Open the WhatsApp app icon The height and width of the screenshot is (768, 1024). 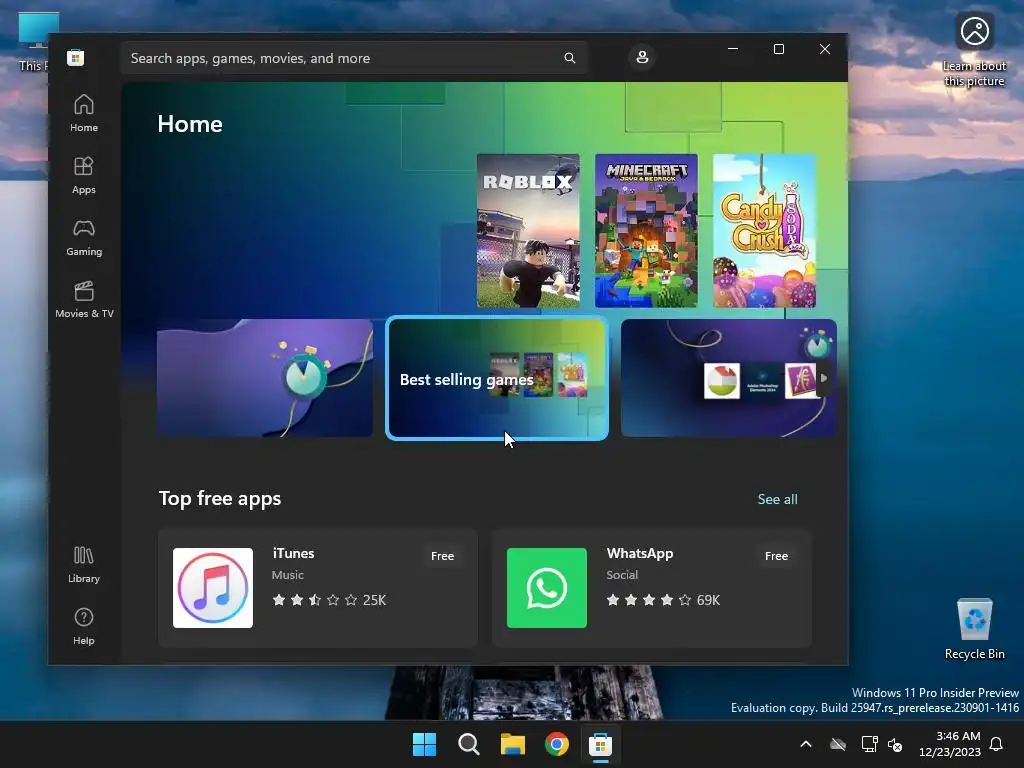point(547,588)
